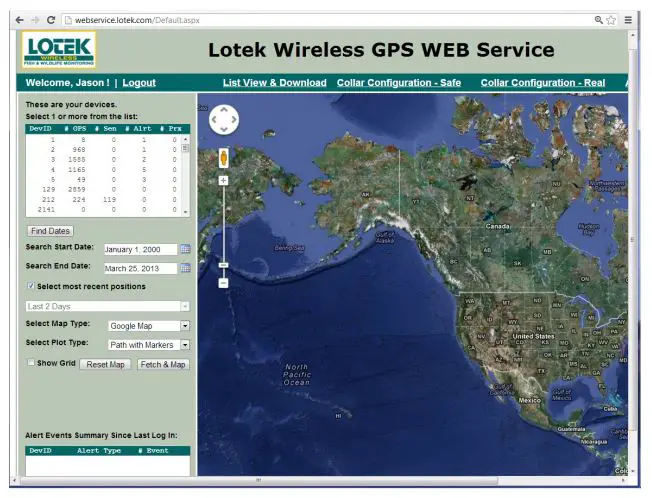Open List View & Download page

pos(274,83)
